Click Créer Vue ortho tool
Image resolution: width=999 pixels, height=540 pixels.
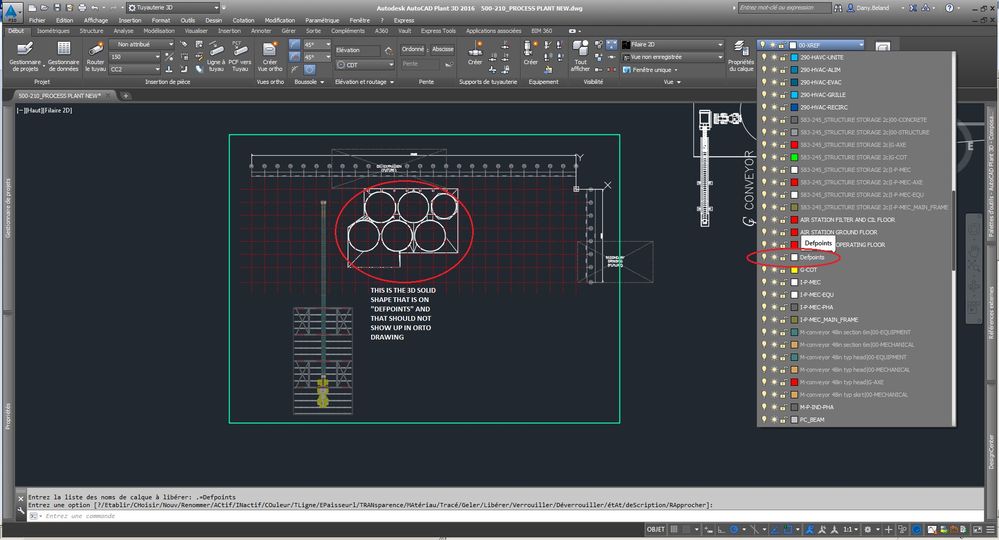coord(270,56)
